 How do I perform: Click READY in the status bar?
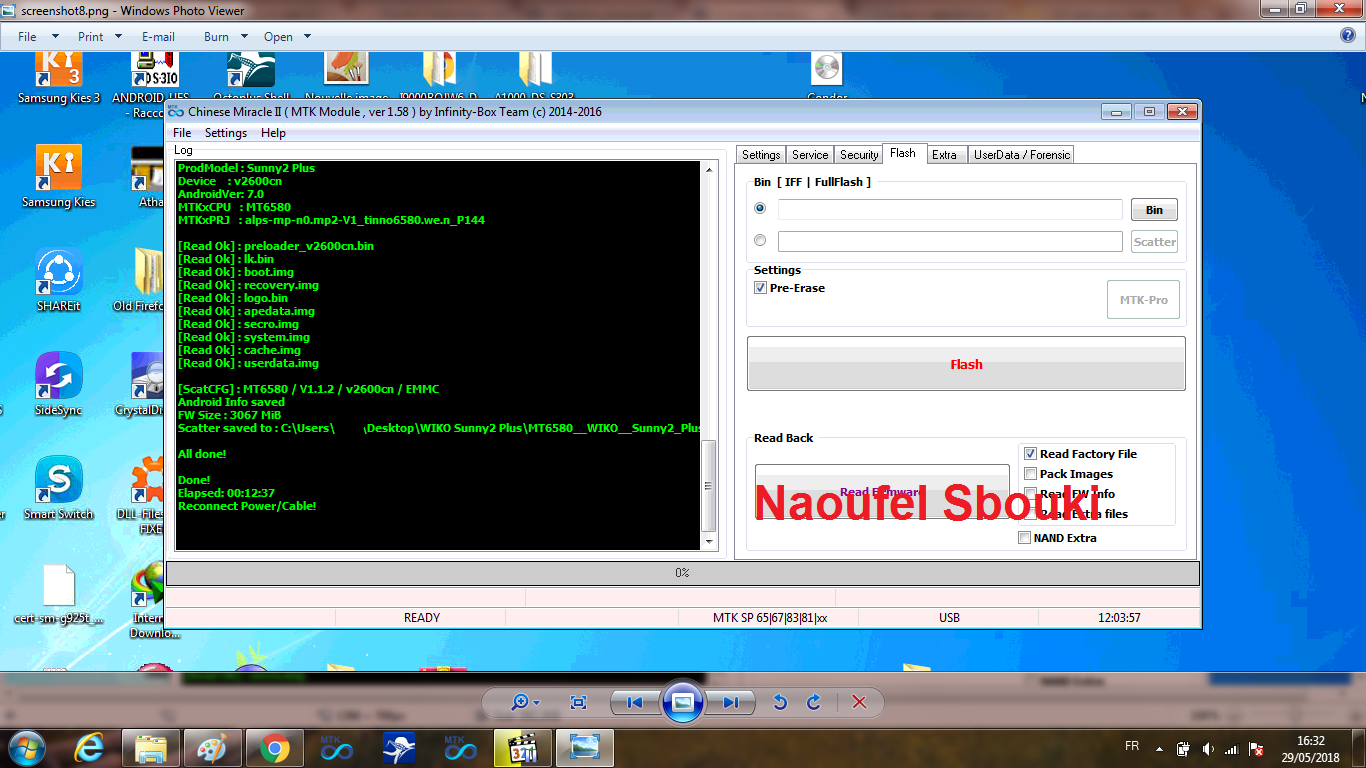[x=421, y=618]
